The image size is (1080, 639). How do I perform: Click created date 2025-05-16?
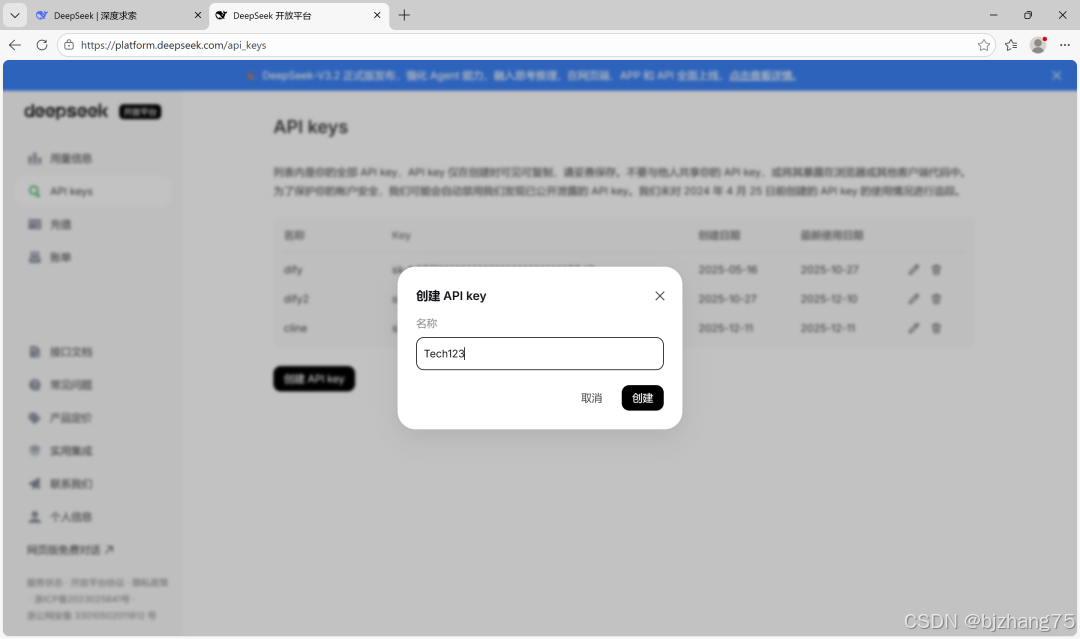coord(727,269)
